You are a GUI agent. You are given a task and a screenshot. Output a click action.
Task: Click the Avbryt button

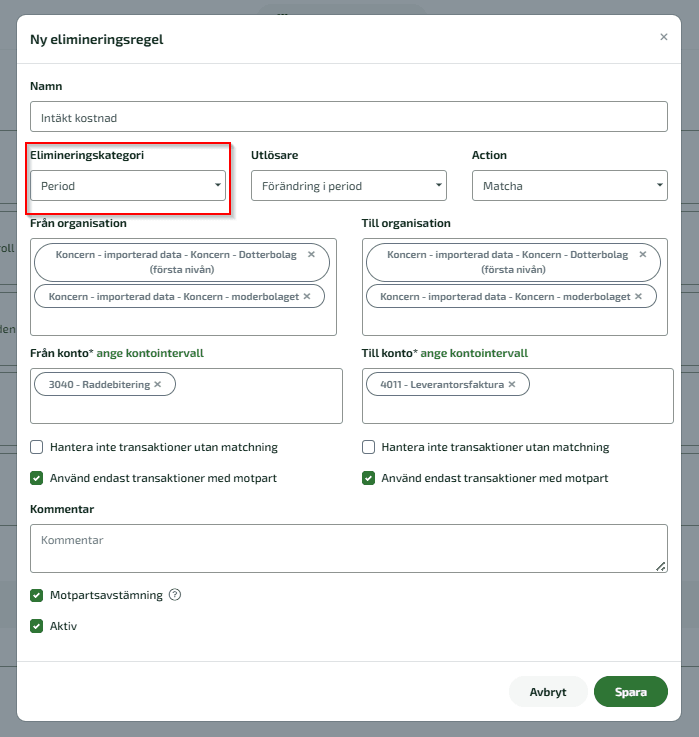548,691
